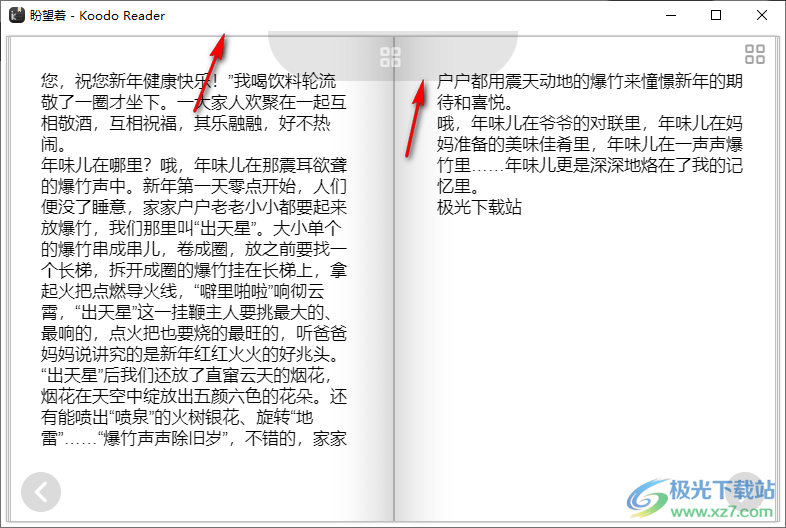Screen dimensions: 786x528
Task: Click the line "这一挂鞭主人要挑最大的"
Action: click(186, 312)
